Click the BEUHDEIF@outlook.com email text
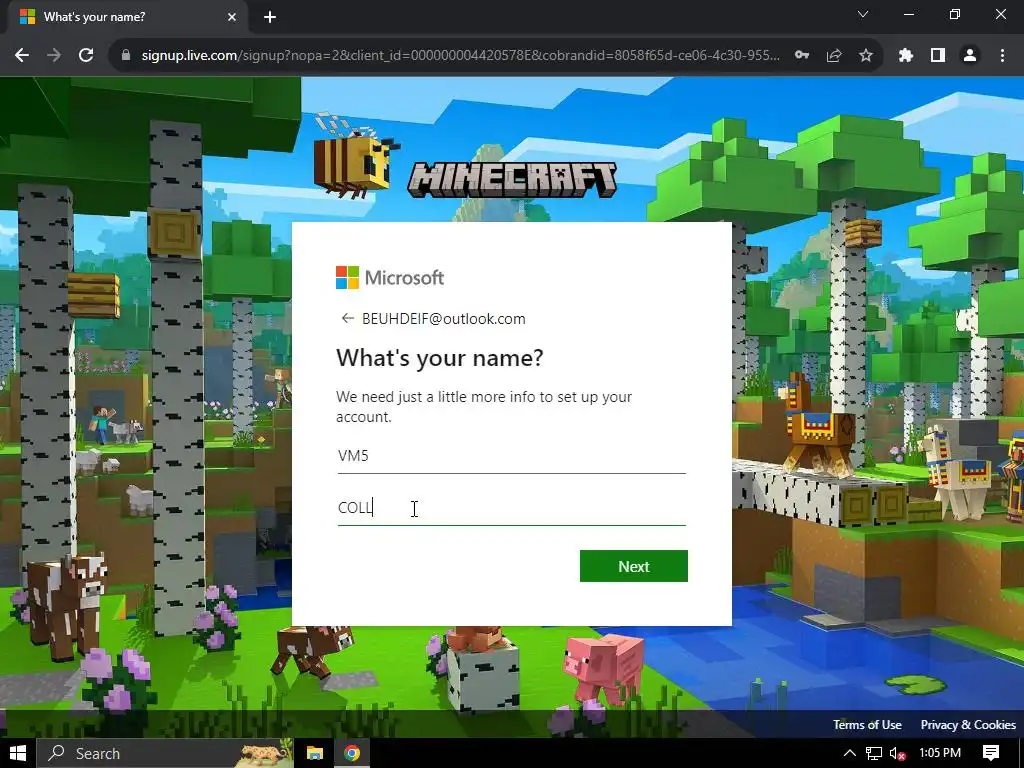The image size is (1024, 768). (443, 319)
